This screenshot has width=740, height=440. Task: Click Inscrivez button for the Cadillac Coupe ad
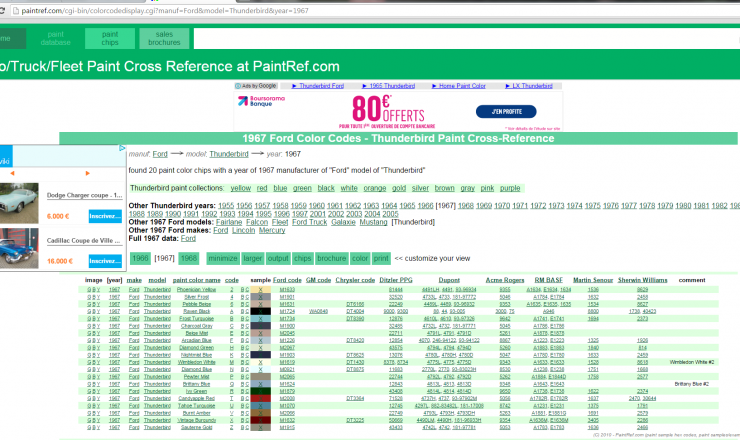pos(105,261)
